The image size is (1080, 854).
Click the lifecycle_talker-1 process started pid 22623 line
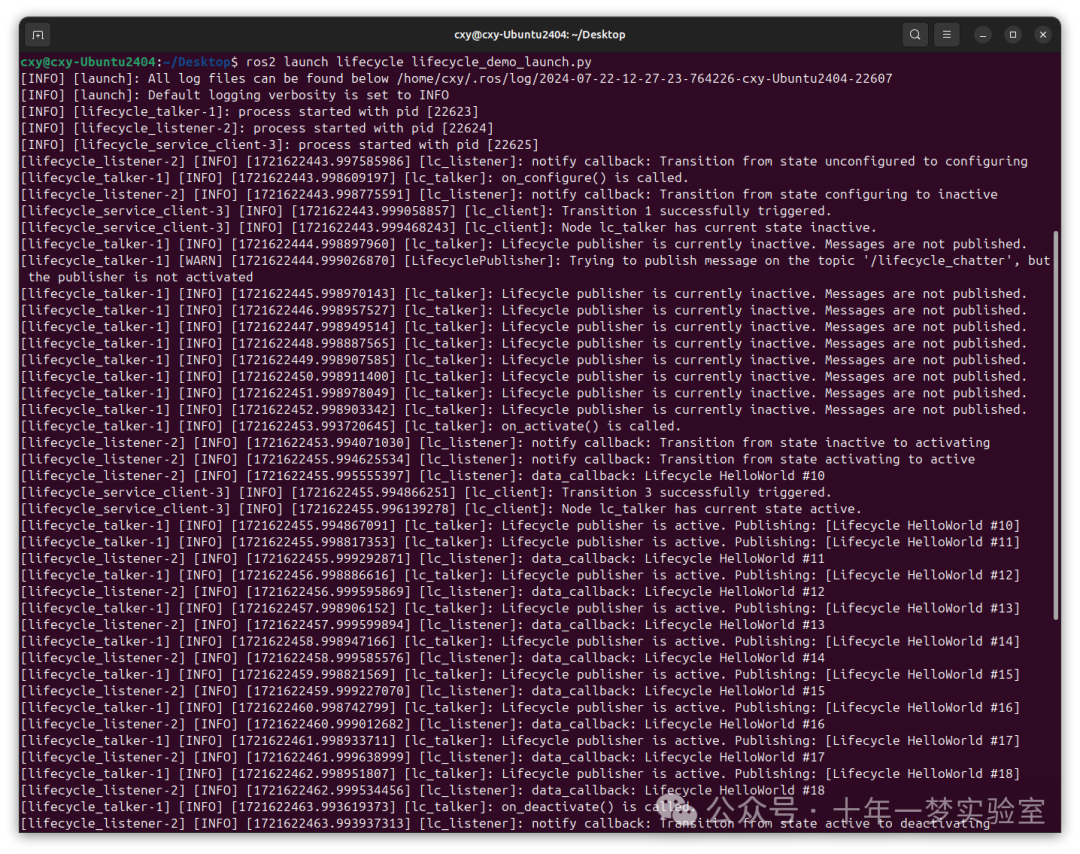[x=249, y=112]
